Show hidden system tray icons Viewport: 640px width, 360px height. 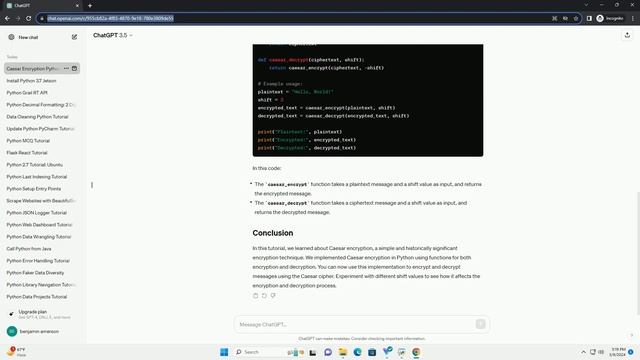[583, 352]
